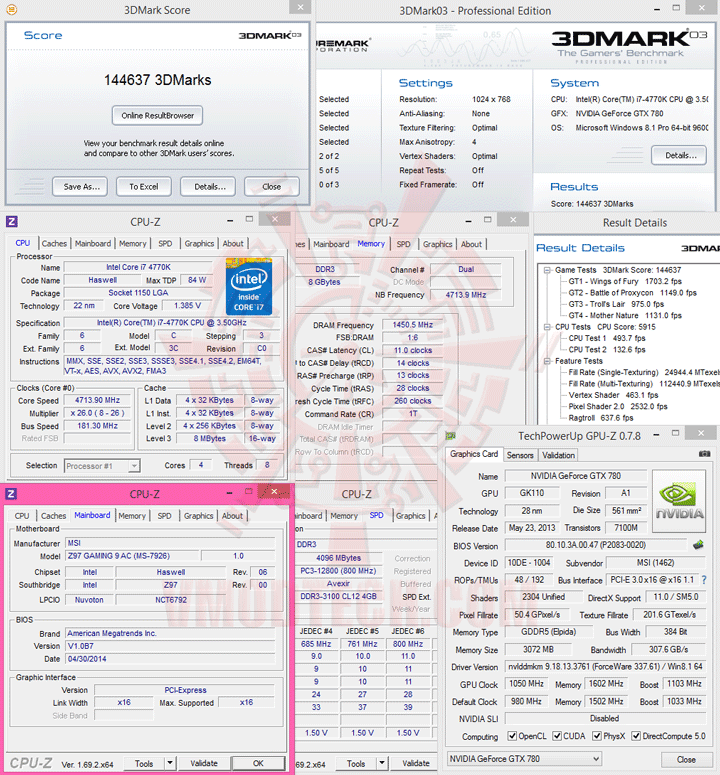Viewport: 720px width, 775px height.
Task: Click the BIOS date 04/30/2014 value
Action: click(170, 659)
